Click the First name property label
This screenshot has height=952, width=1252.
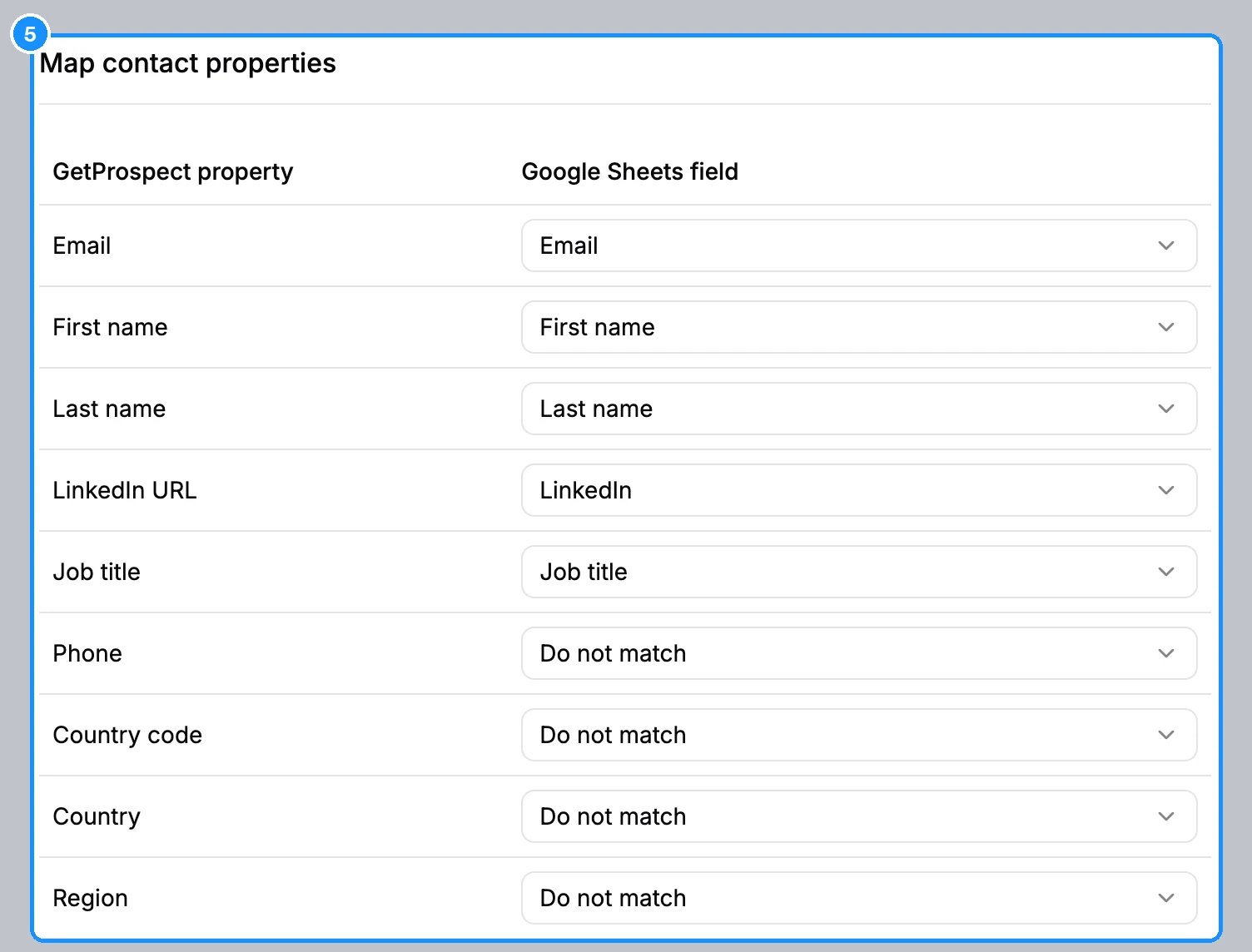pos(110,327)
